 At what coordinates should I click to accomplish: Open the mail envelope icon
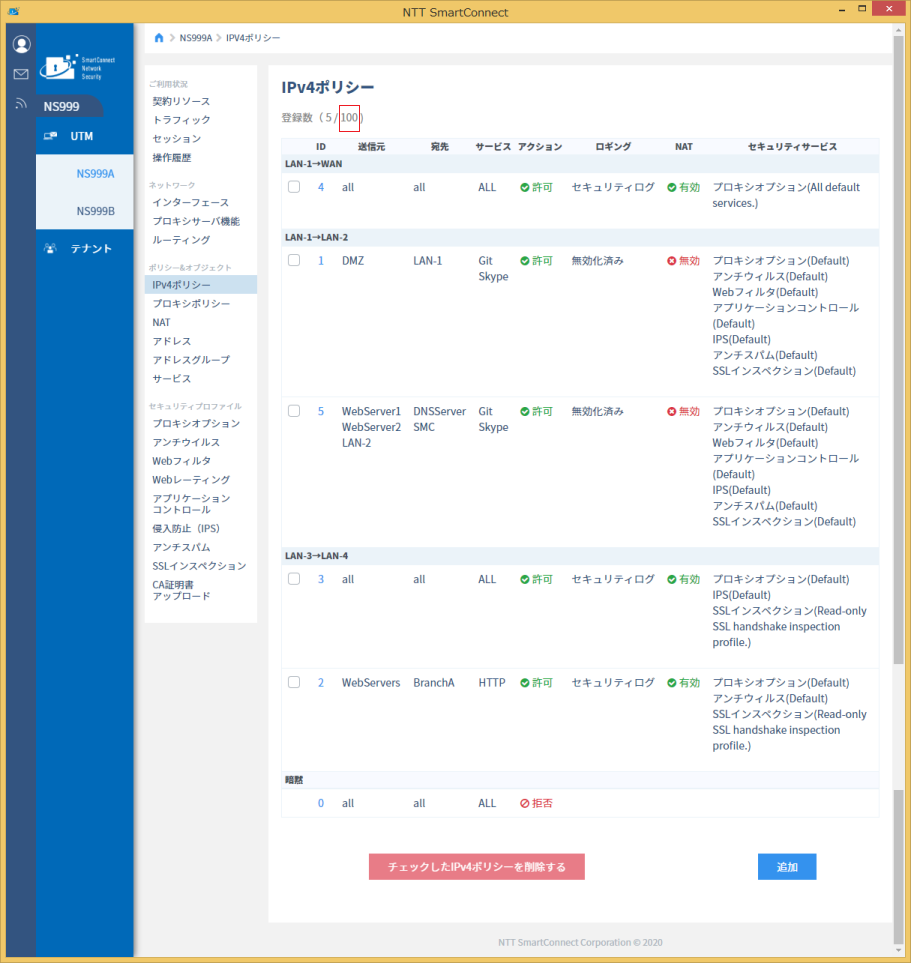point(21,74)
